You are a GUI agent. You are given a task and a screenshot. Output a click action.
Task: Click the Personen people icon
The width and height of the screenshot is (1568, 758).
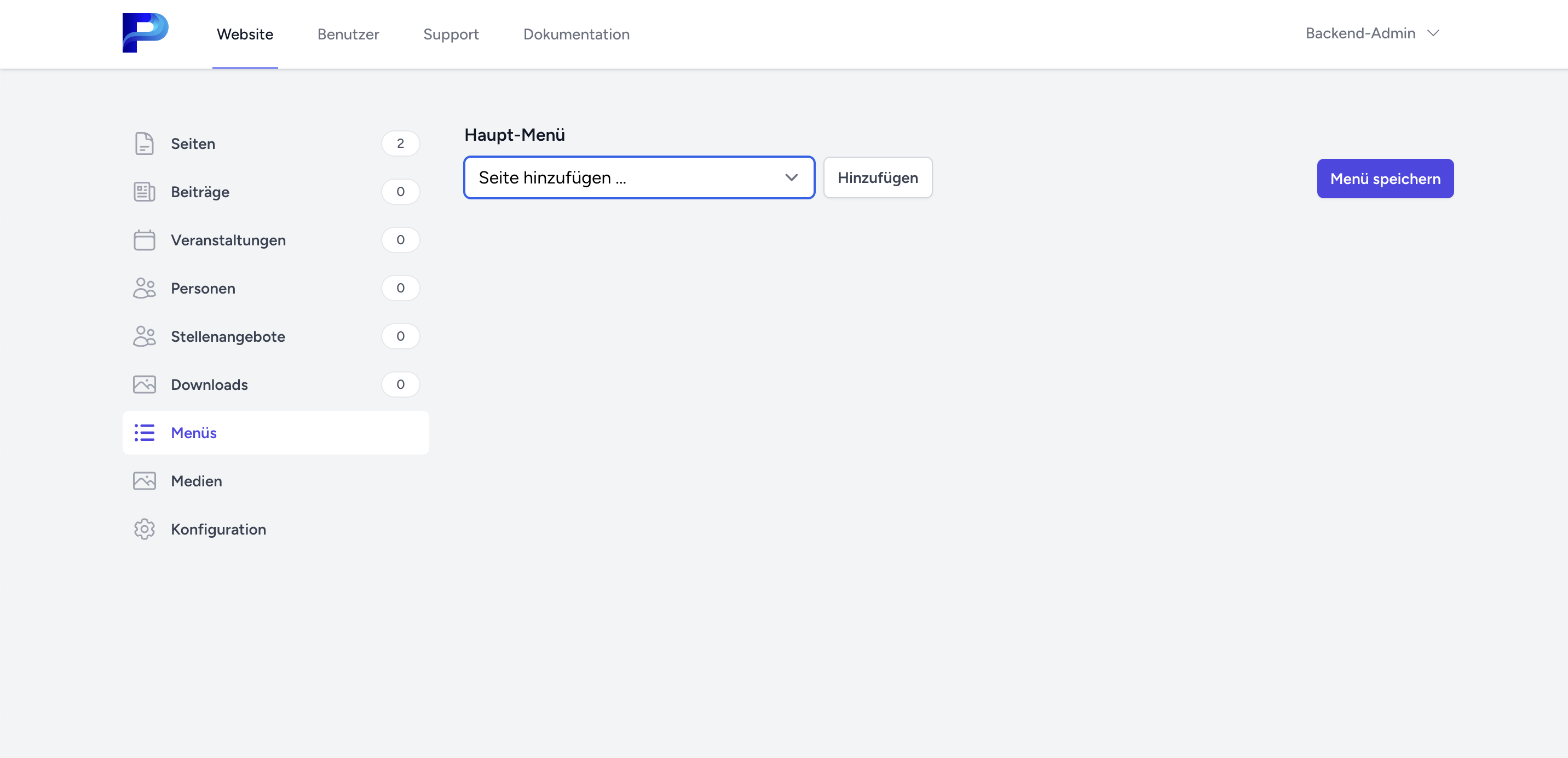(144, 288)
